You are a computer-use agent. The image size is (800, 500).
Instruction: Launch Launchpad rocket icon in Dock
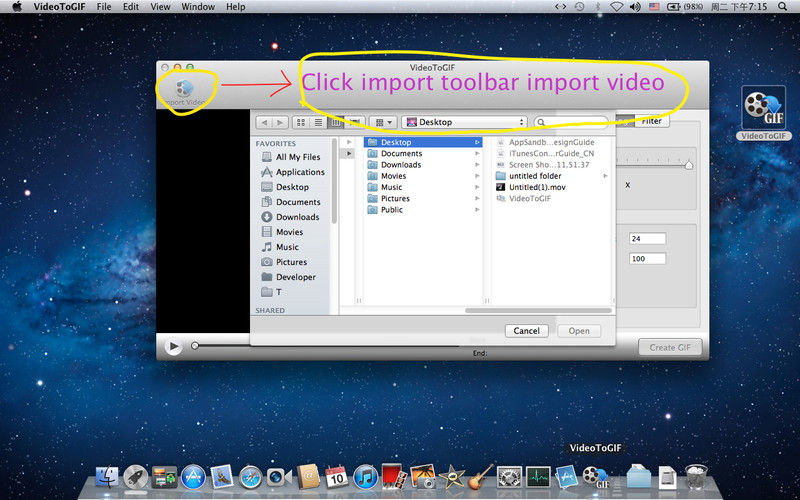click(x=136, y=478)
